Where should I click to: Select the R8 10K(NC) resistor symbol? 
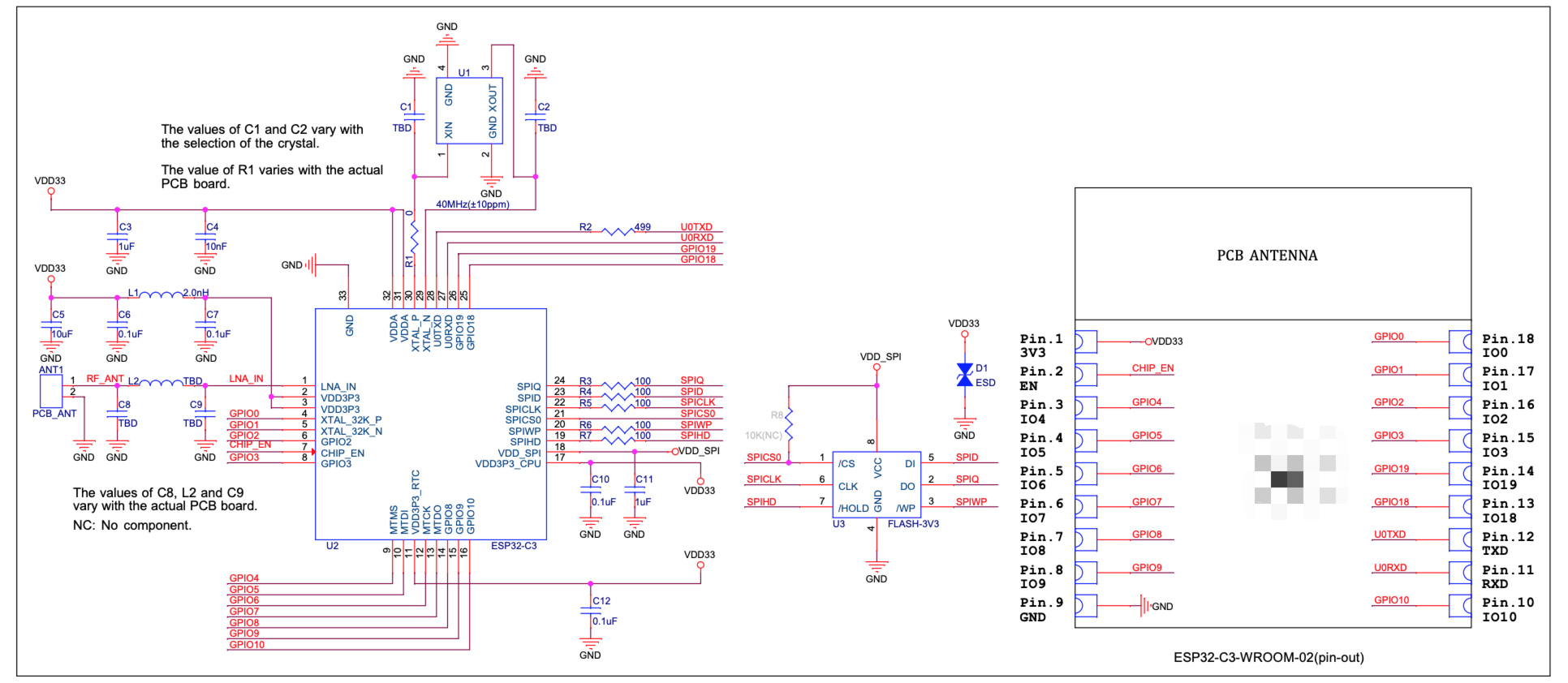pos(789,425)
